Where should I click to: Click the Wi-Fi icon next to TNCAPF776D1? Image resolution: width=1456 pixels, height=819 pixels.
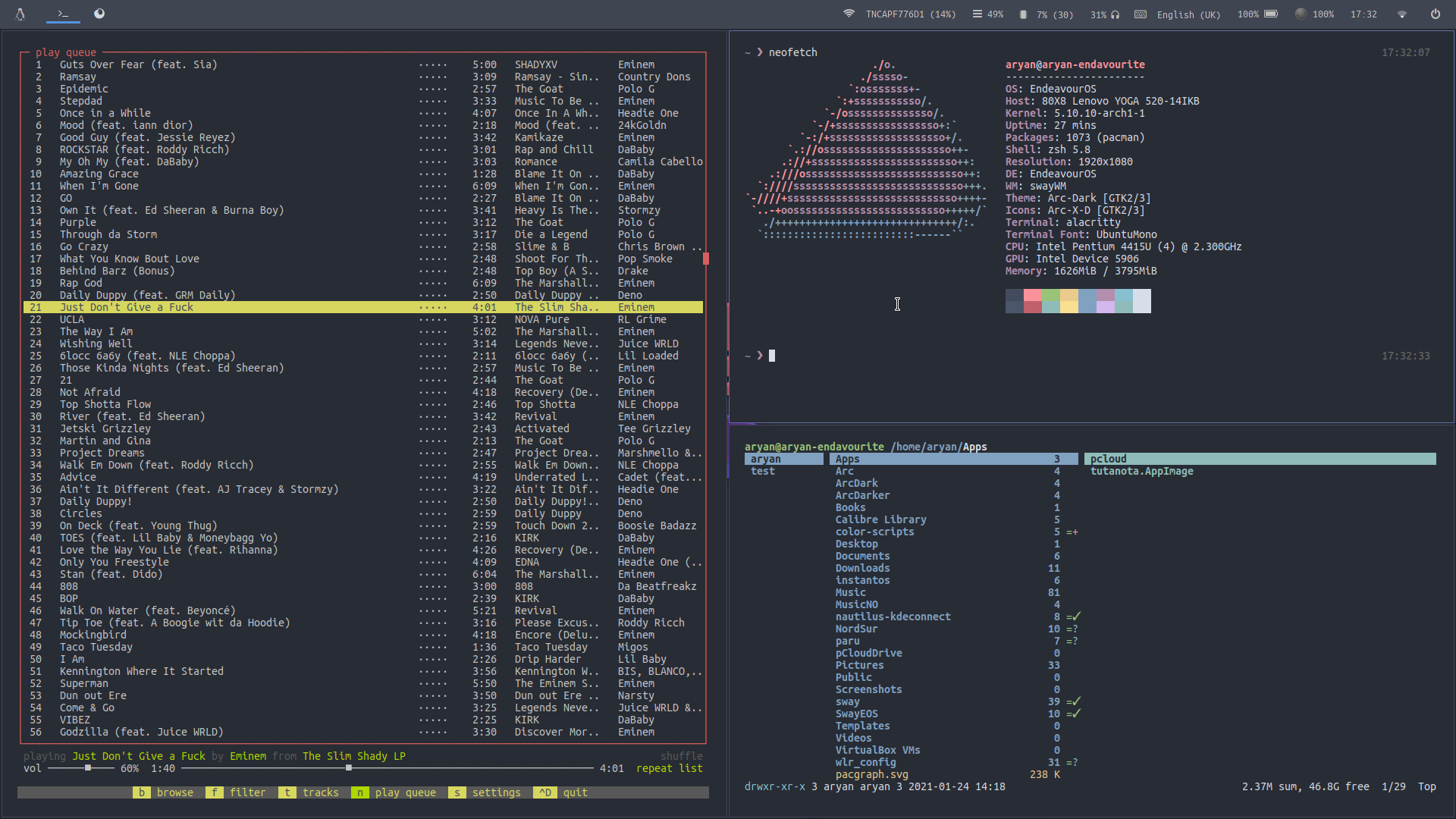click(849, 14)
